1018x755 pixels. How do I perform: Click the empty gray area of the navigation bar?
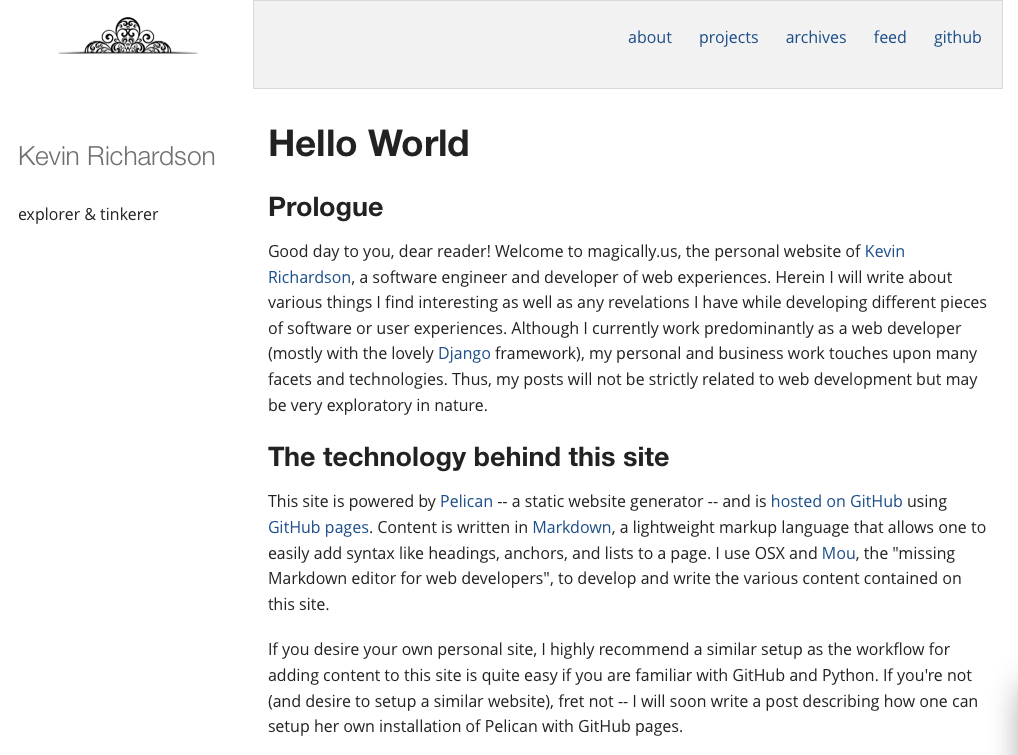click(x=430, y=45)
